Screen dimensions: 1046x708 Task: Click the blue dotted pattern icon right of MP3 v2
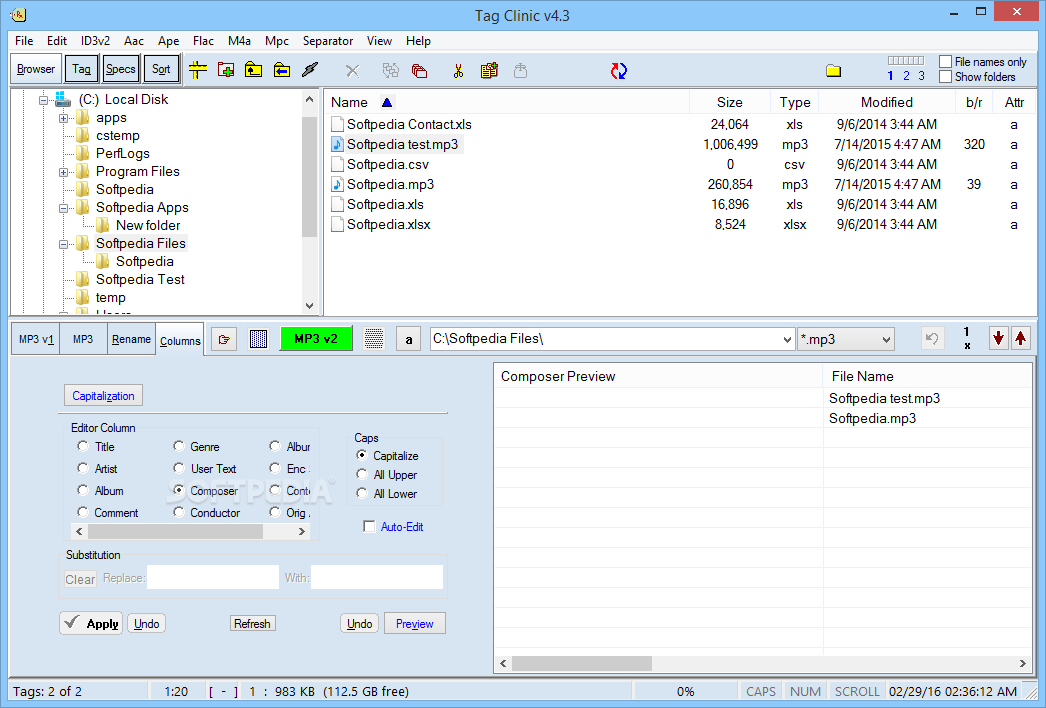[x=374, y=339]
